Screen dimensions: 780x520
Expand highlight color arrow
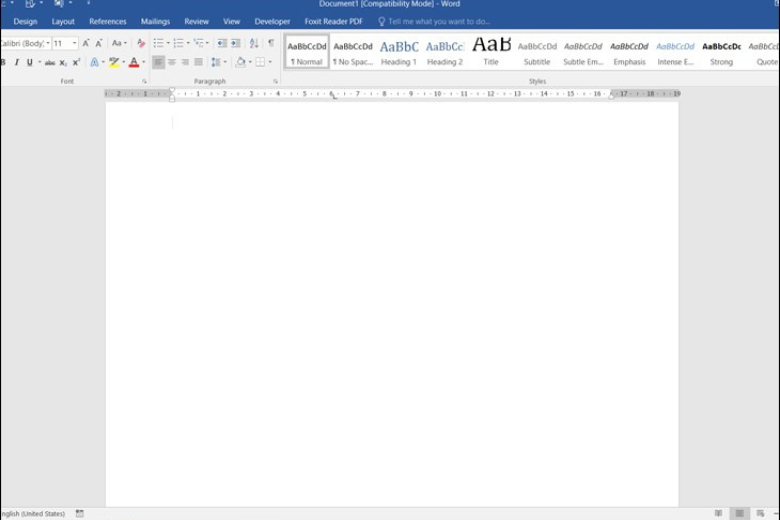(124, 62)
